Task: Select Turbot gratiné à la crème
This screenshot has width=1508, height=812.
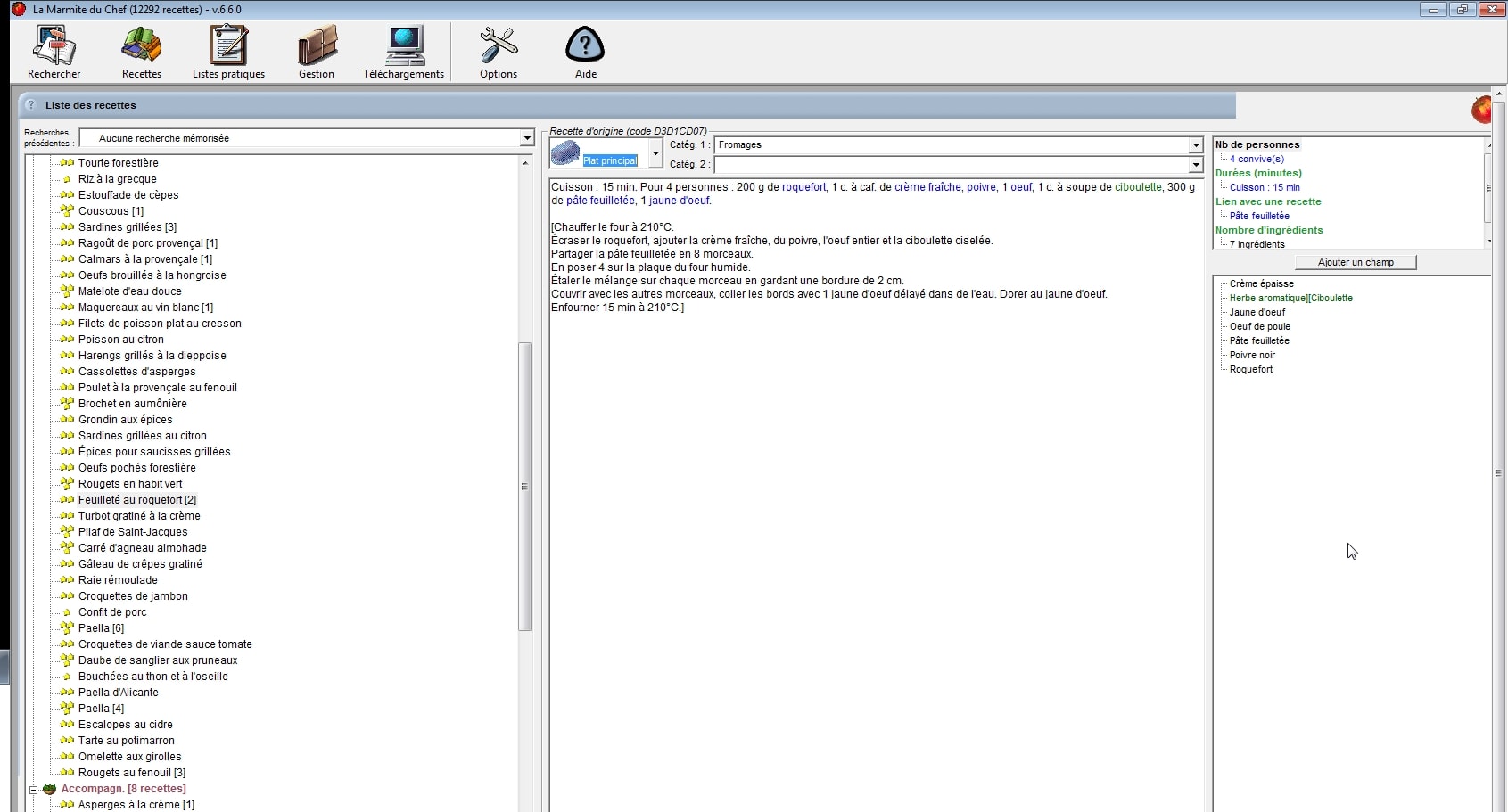Action: (x=139, y=516)
